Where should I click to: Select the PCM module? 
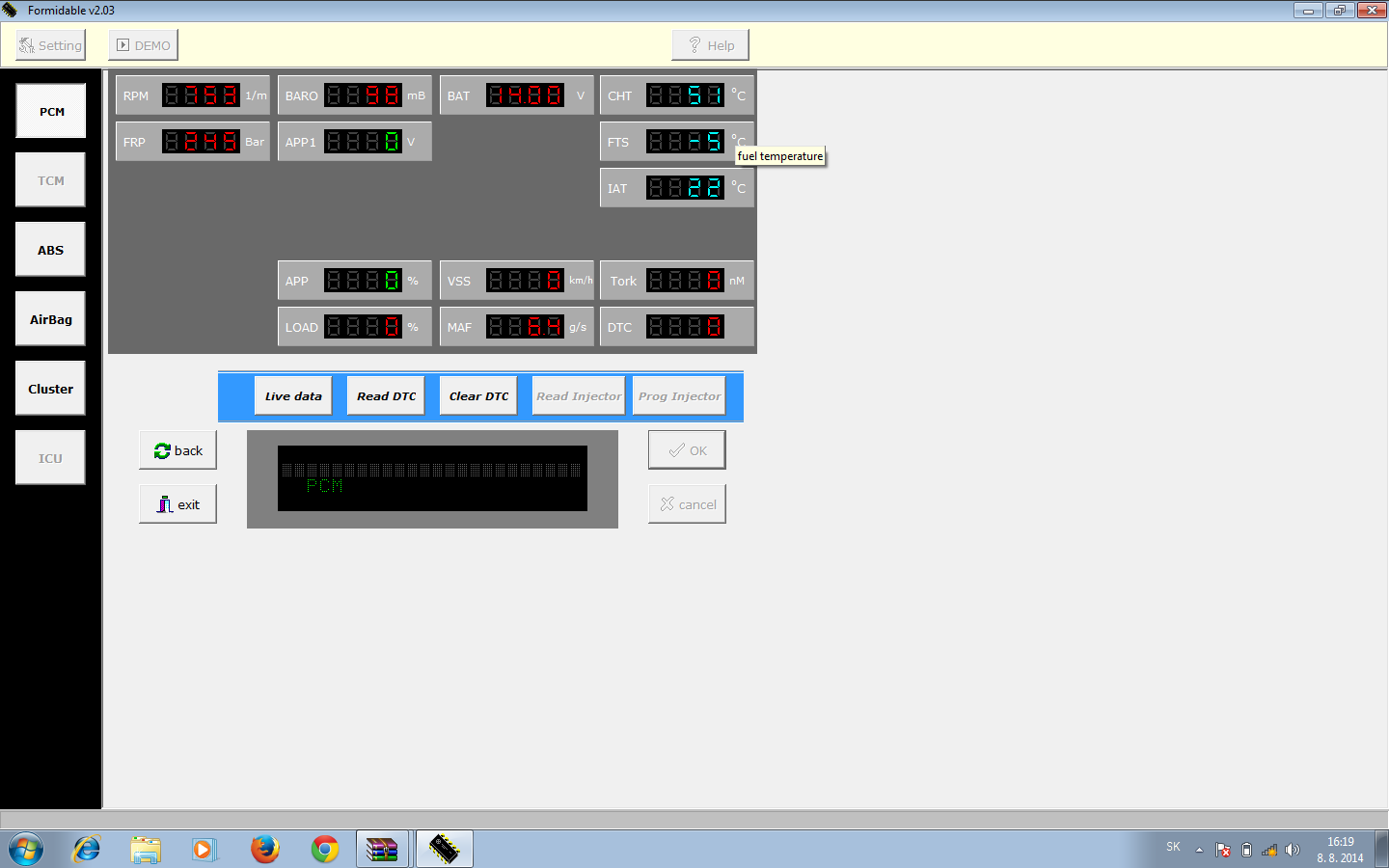click(51, 112)
